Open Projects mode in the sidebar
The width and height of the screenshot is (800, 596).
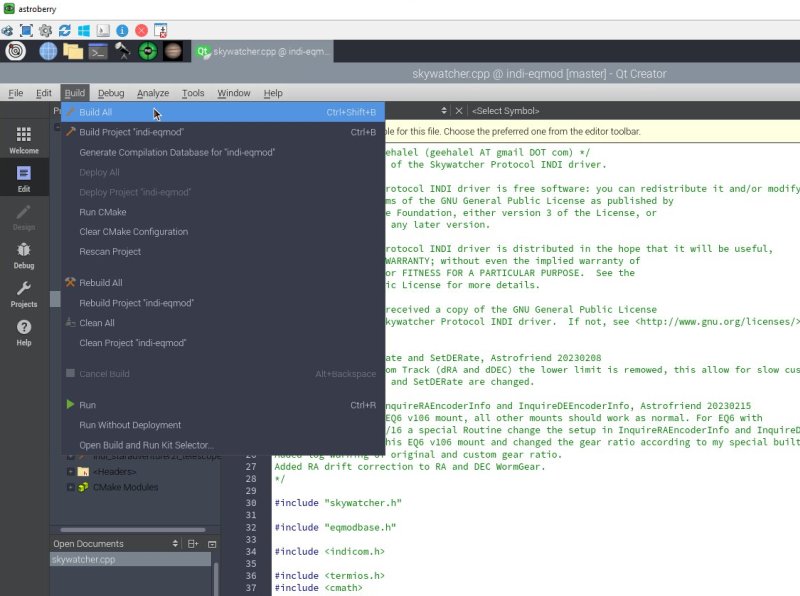tap(24, 293)
